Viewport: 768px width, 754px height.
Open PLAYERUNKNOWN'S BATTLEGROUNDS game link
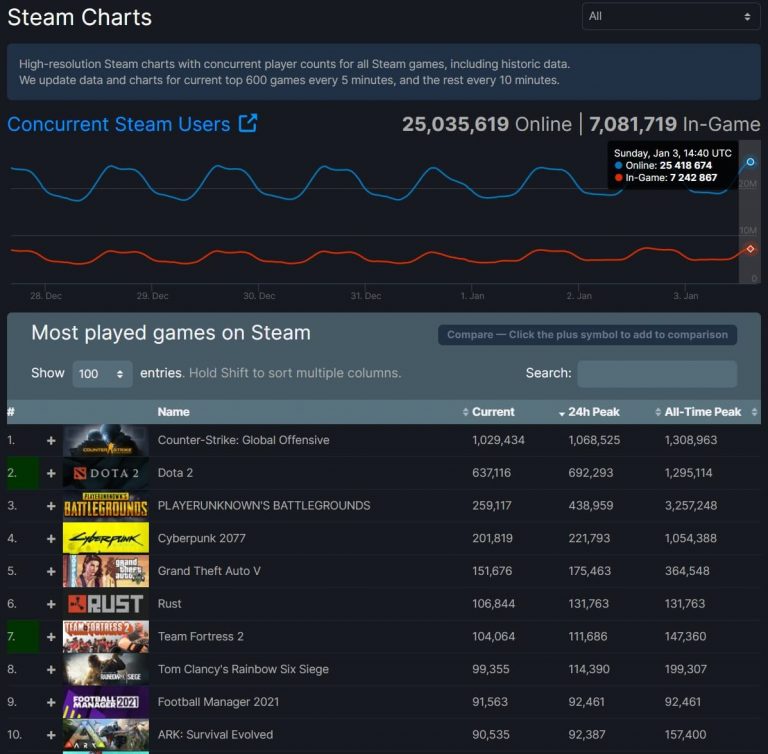click(x=264, y=506)
